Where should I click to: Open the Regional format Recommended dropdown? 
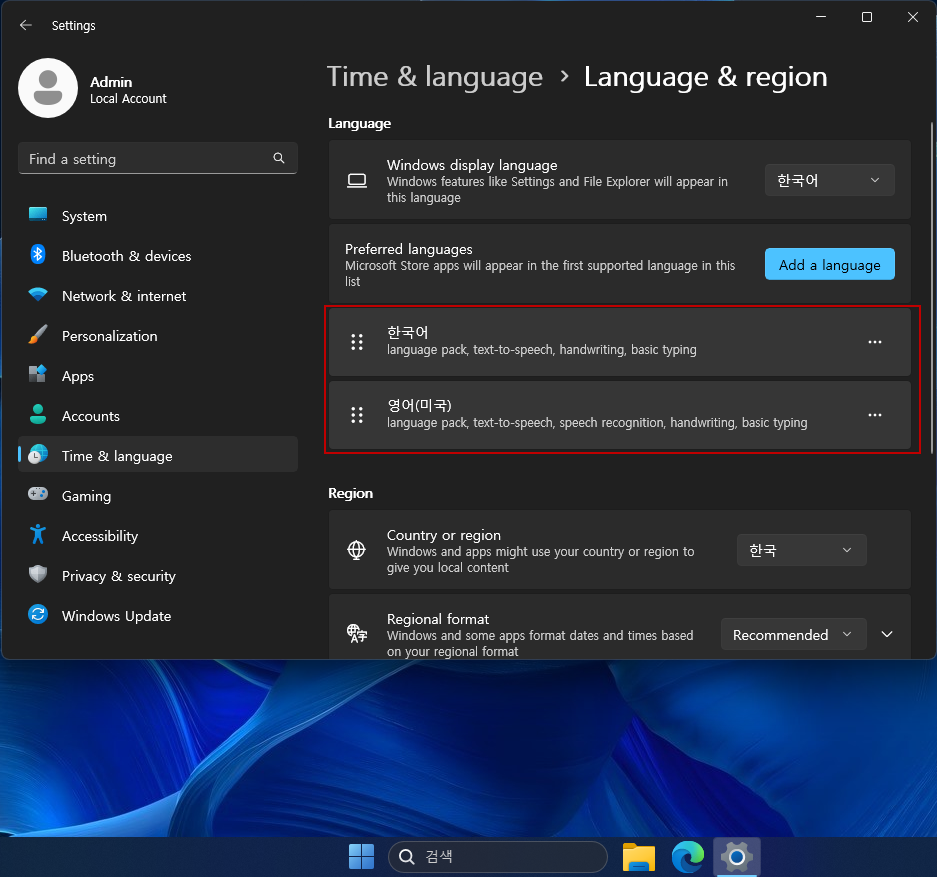click(x=794, y=634)
